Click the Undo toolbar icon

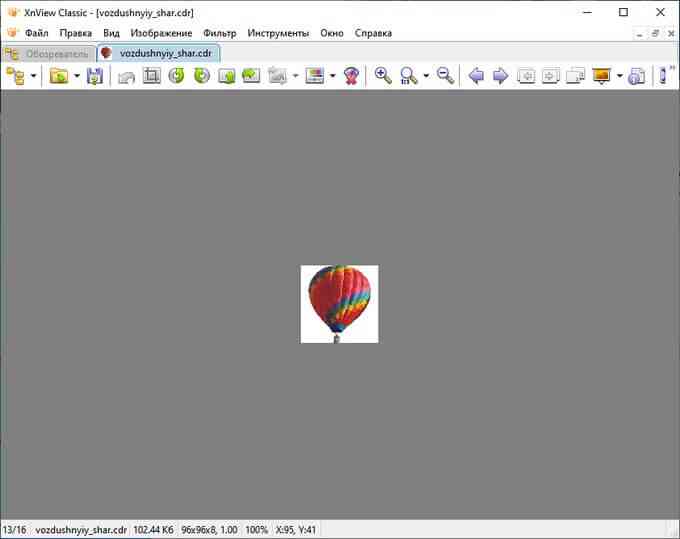pos(127,76)
